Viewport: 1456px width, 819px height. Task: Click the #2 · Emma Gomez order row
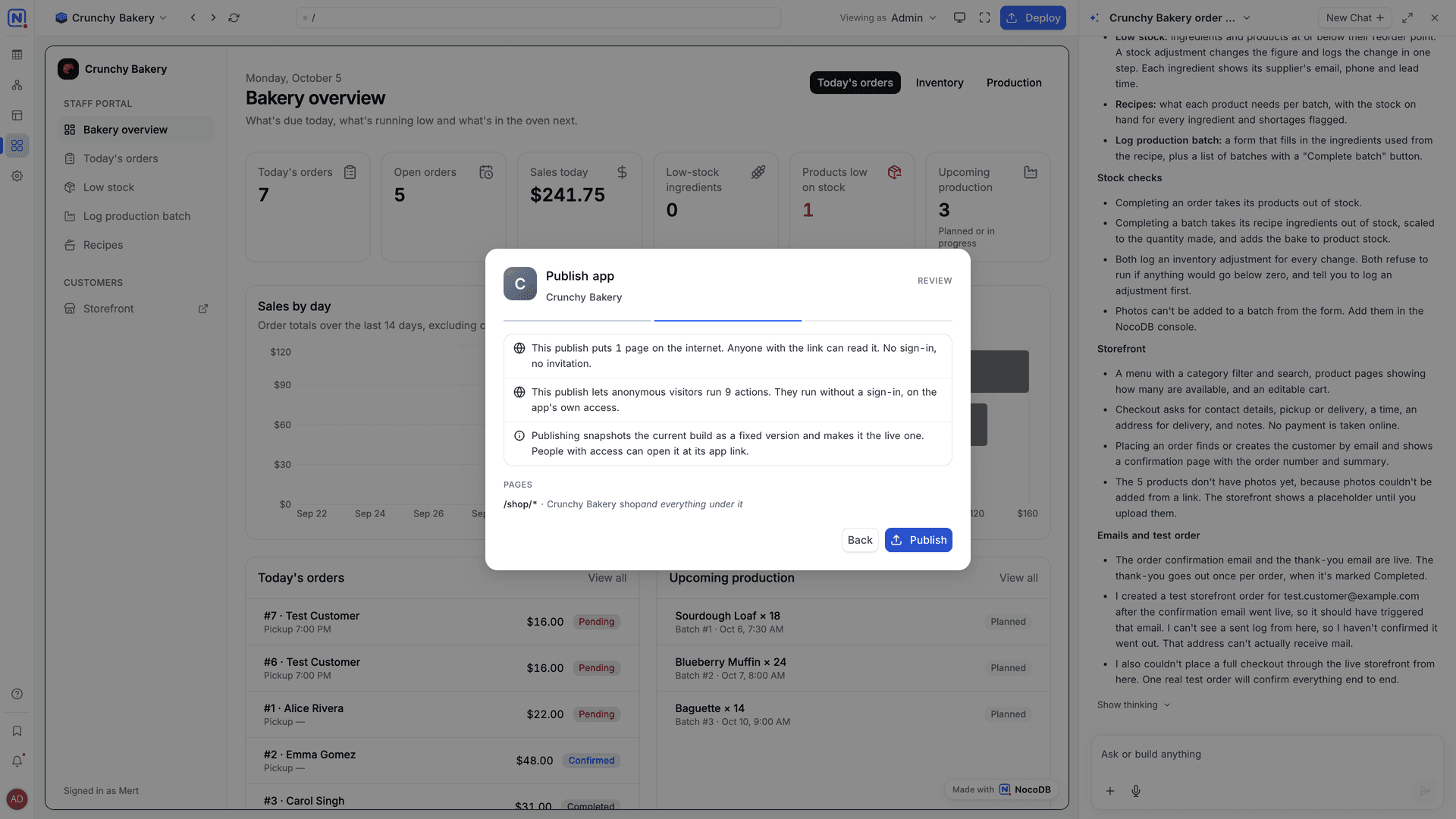tap(442, 761)
